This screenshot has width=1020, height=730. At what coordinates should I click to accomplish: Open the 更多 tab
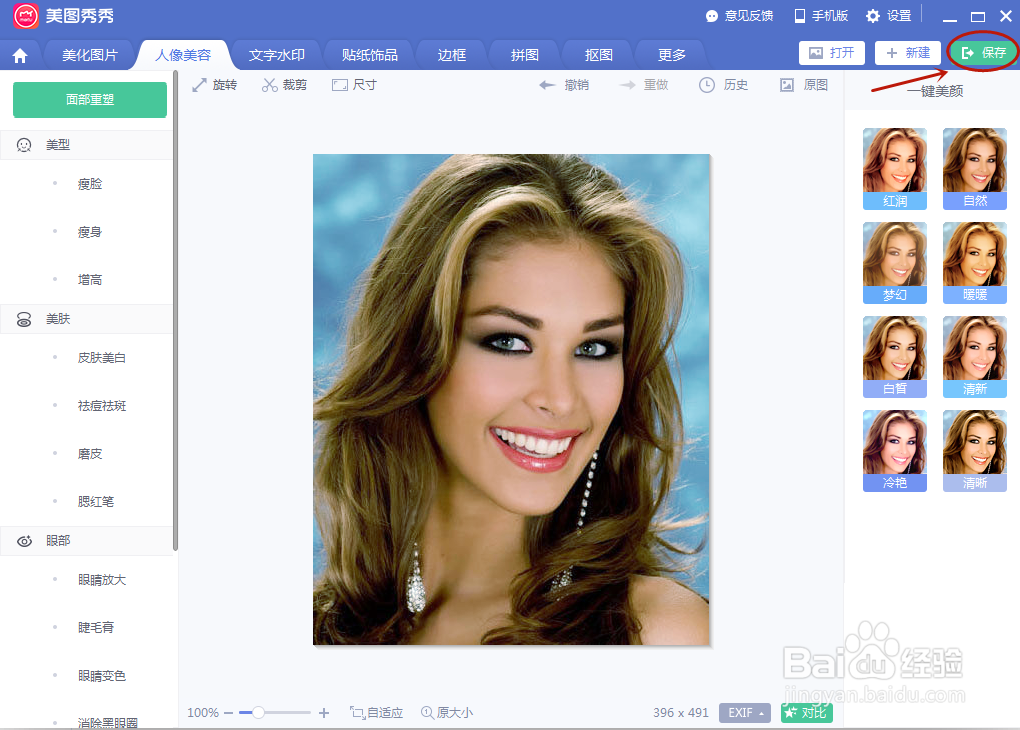[671, 55]
